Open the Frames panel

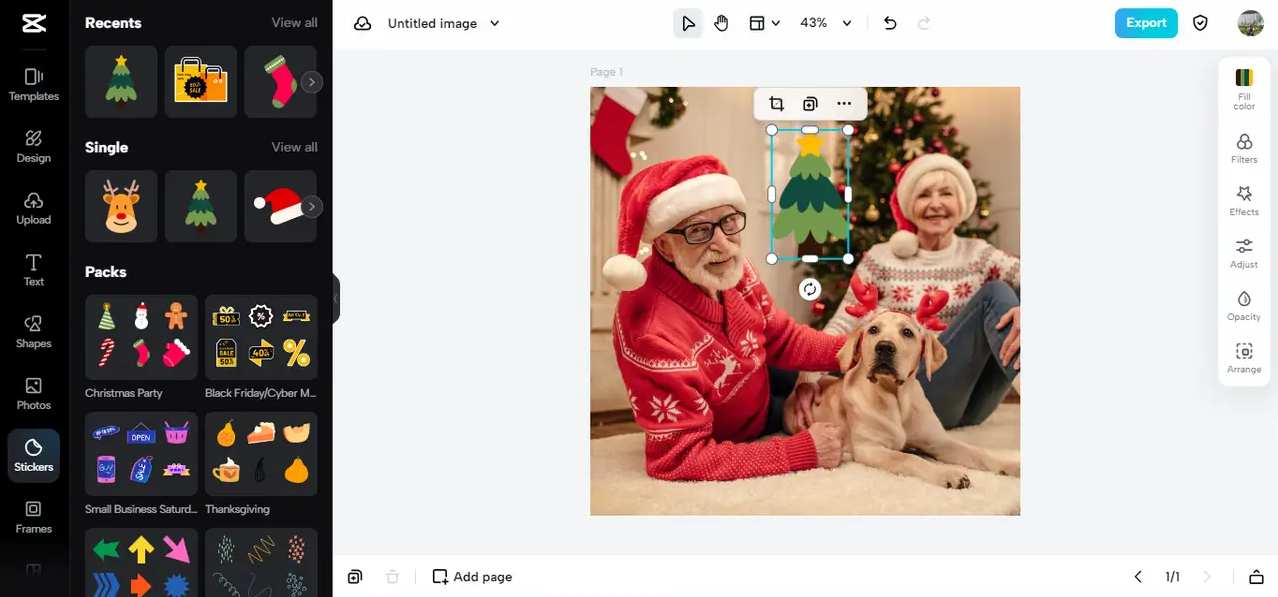click(34, 518)
